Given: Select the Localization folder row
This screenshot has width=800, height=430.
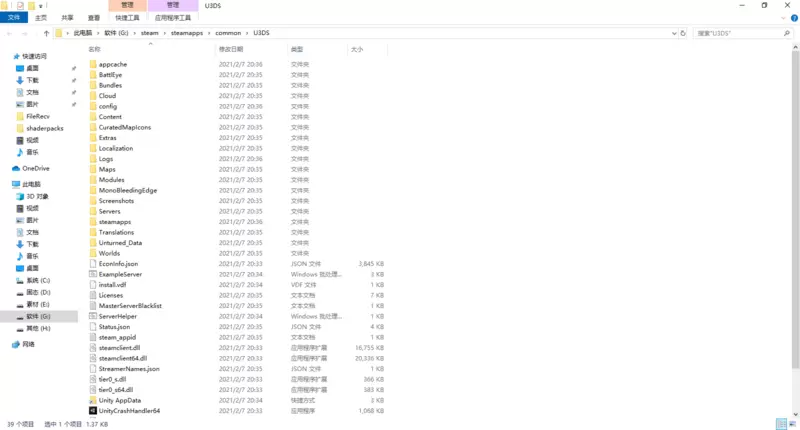Looking at the screenshot, I should 237,148.
